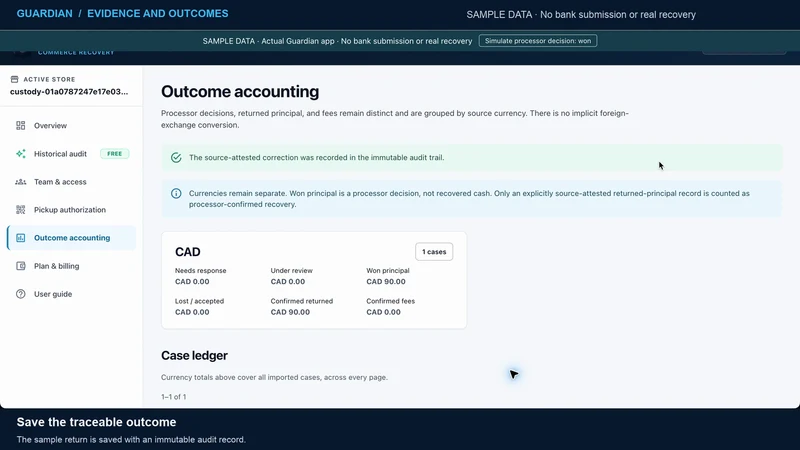Go to Historical audit
The width and height of the screenshot is (800, 450).
(71, 154)
